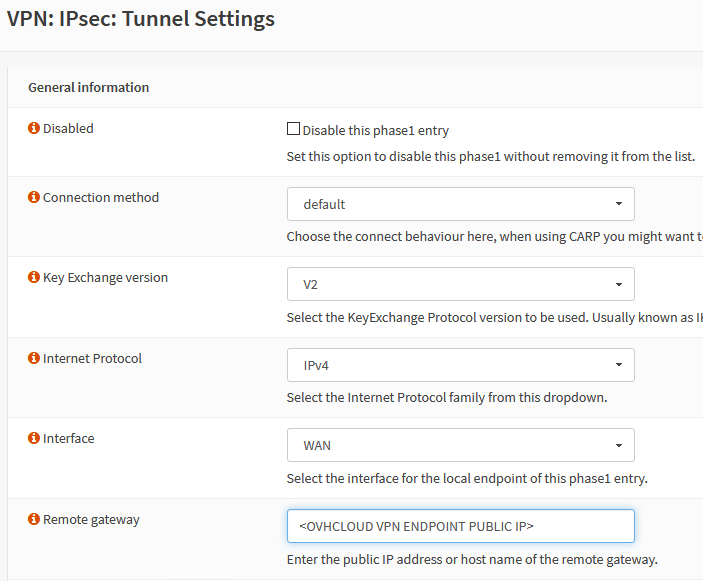Click the info icon beside Connection method
The image size is (703, 581).
pos(34,198)
